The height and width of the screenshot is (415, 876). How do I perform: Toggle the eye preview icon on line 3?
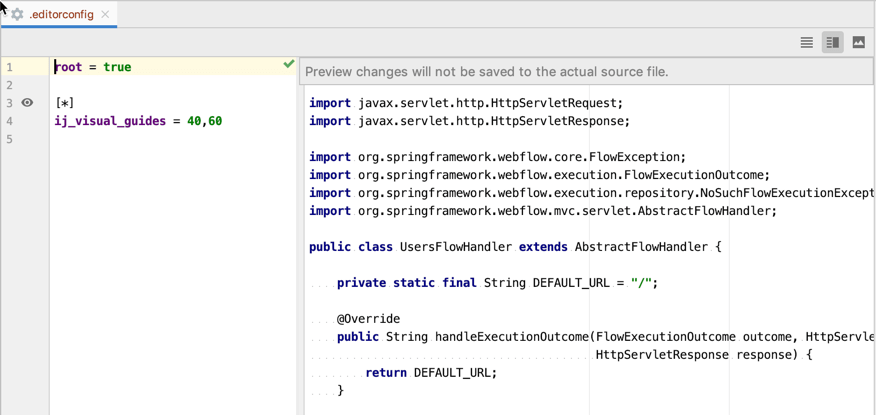coord(27,103)
